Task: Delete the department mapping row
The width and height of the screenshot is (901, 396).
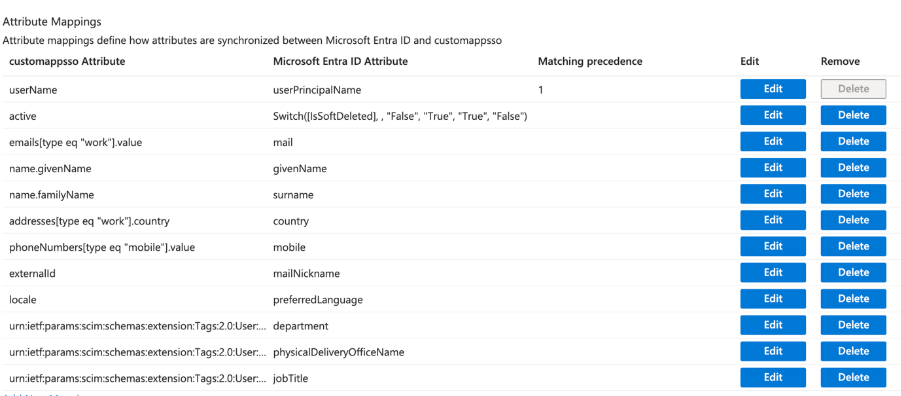Action: click(853, 325)
